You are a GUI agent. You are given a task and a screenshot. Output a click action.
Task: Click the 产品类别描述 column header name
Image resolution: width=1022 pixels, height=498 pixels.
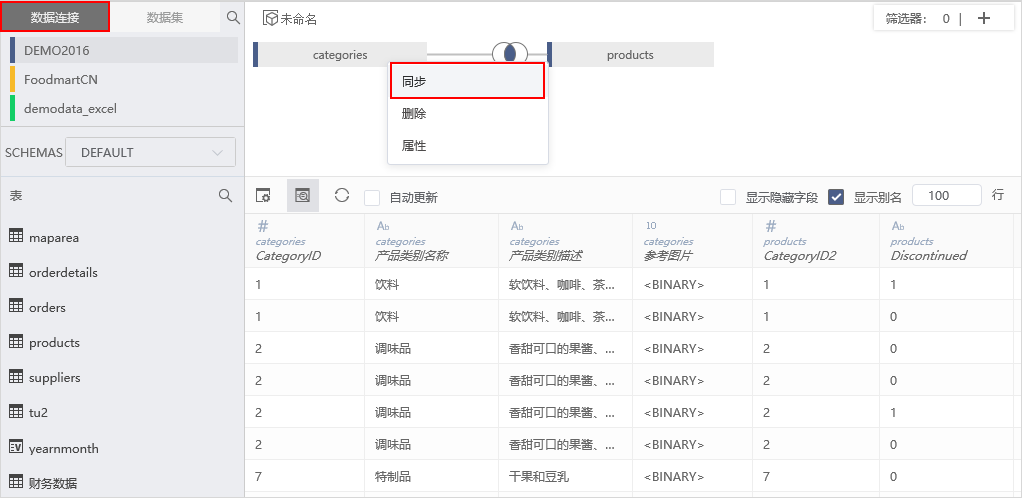pyautogui.click(x=545, y=256)
